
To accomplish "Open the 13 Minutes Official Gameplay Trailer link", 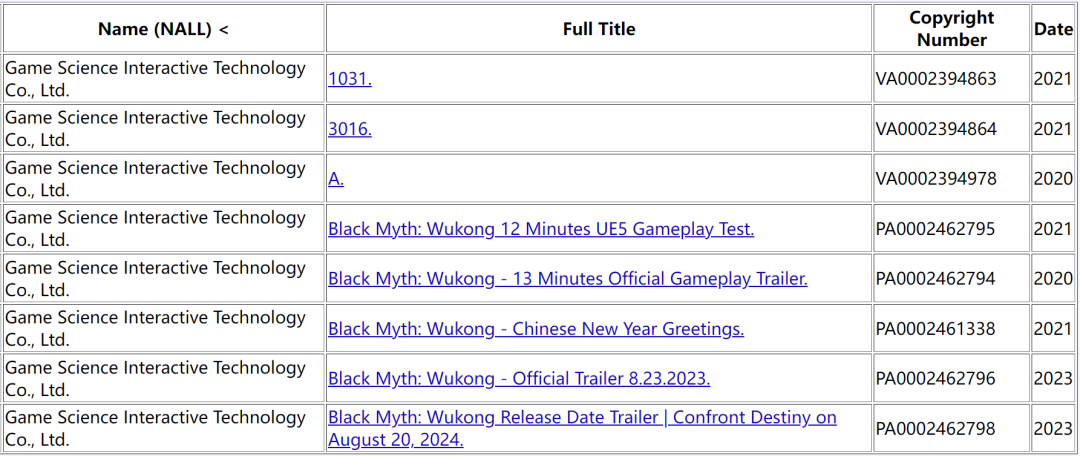I will (x=567, y=279).
